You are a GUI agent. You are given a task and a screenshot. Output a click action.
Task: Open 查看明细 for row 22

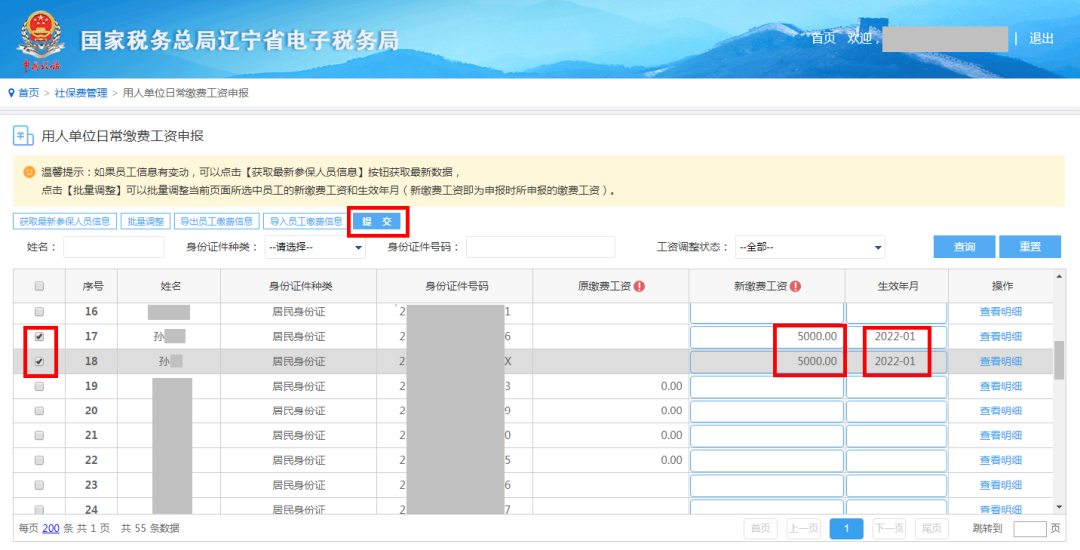(1001, 461)
